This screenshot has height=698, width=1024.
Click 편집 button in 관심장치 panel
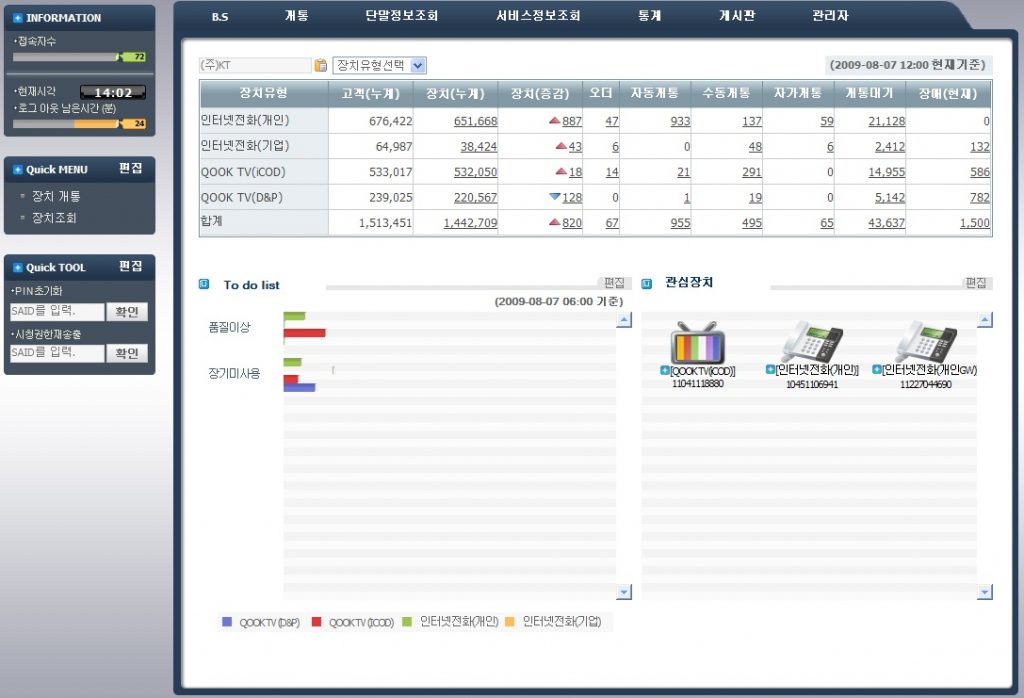pos(976,283)
